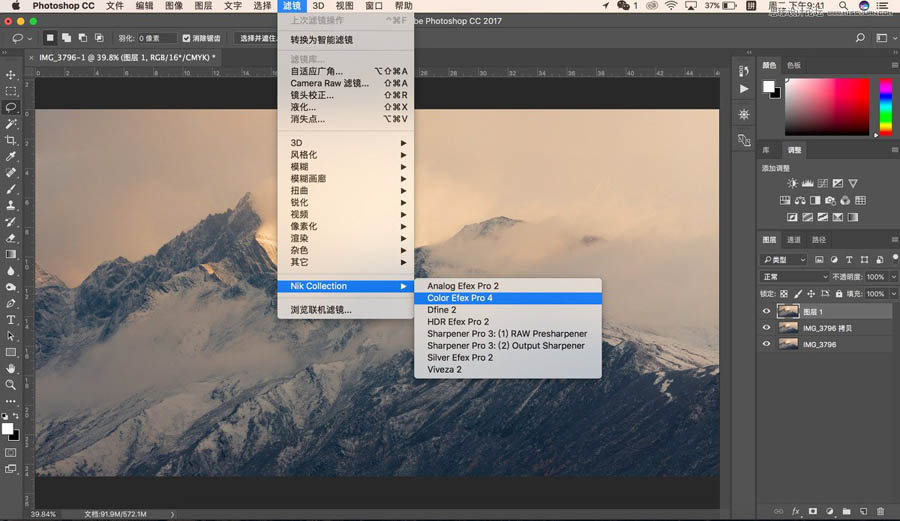The height and width of the screenshot is (521, 900).
Task: Pick a hue on the rainbow slider
Action: point(886,107)
